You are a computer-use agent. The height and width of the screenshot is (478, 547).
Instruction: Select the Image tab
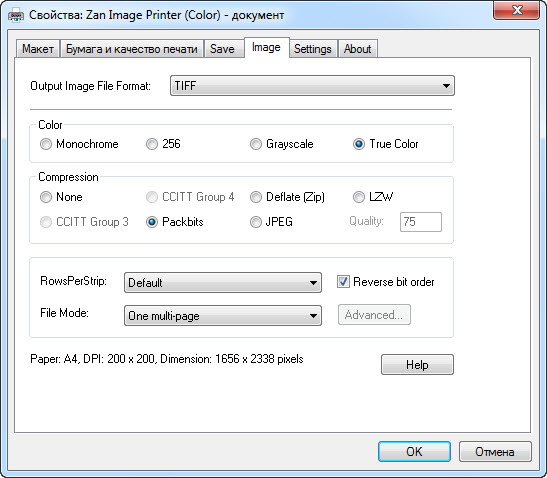point(266,47)
